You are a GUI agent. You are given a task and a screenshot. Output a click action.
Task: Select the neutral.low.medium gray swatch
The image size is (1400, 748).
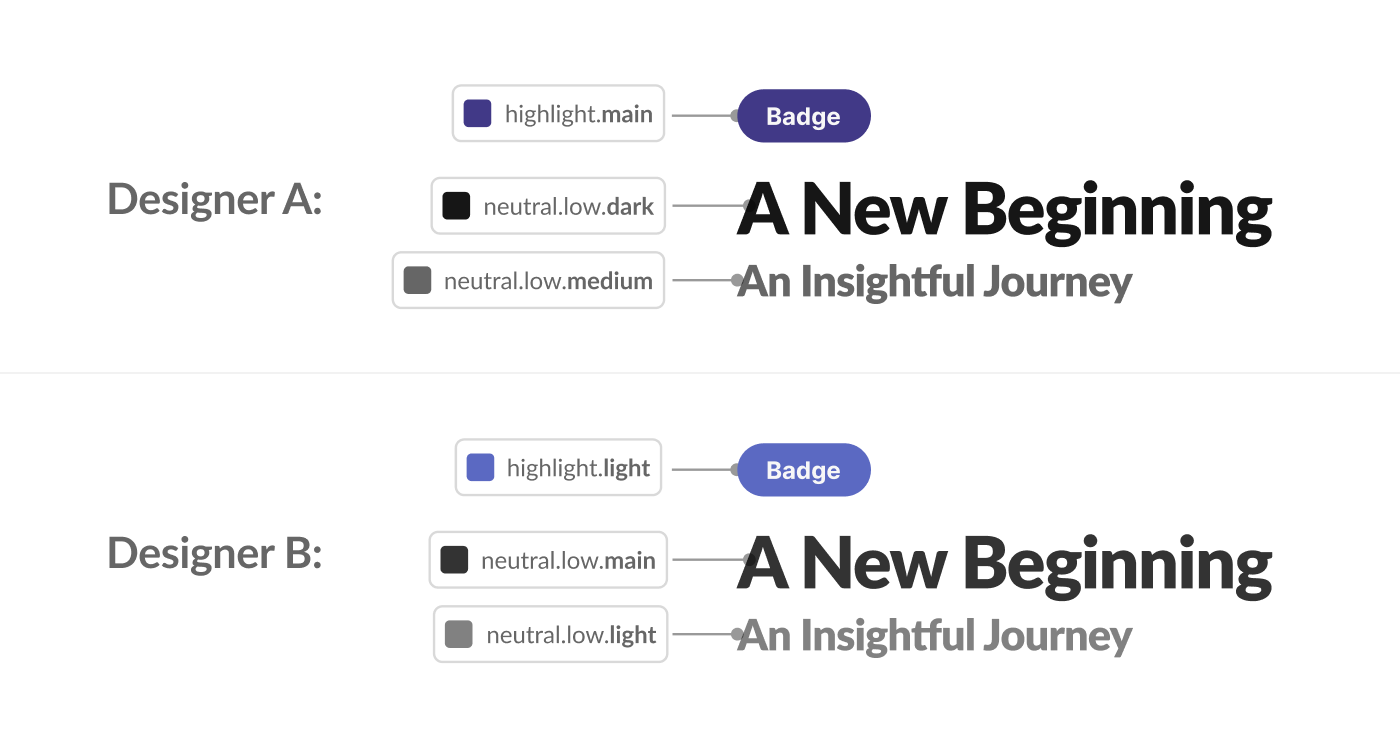tap(417, 280)
